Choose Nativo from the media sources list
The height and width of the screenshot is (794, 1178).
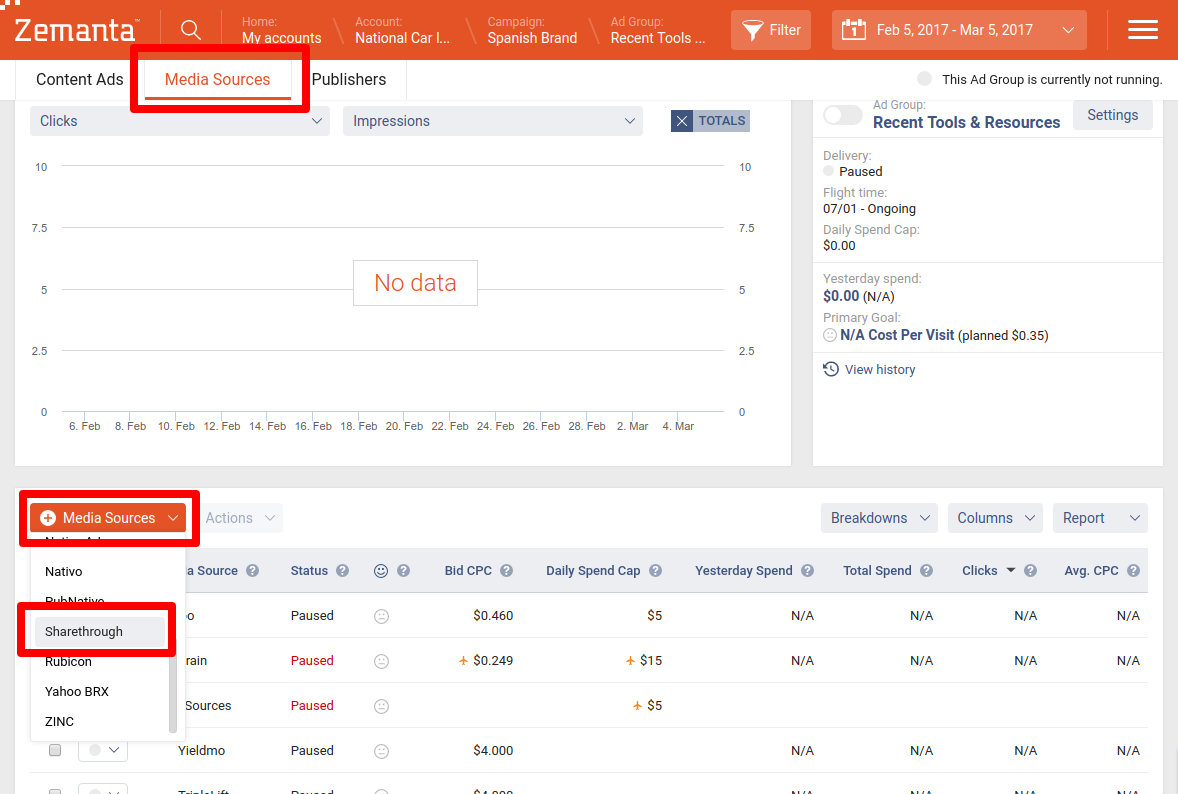coord(100,572)
